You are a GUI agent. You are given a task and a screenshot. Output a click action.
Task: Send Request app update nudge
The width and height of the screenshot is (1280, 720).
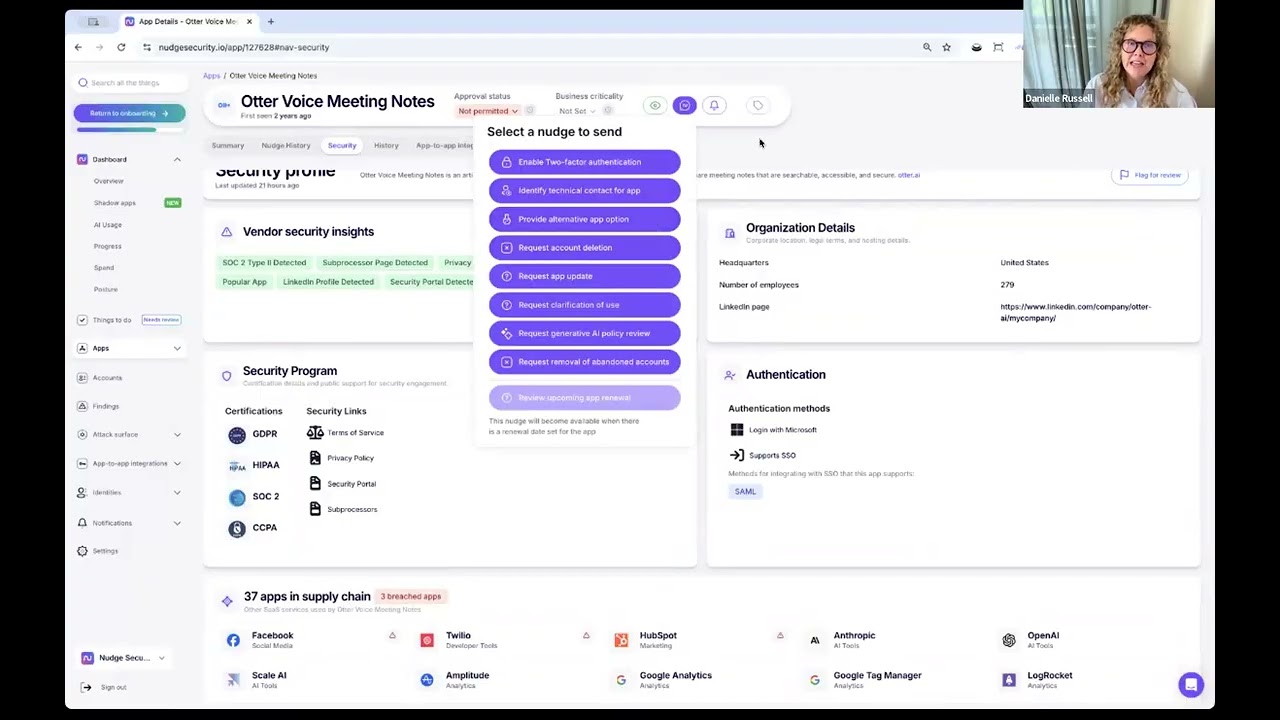(584, 276)
